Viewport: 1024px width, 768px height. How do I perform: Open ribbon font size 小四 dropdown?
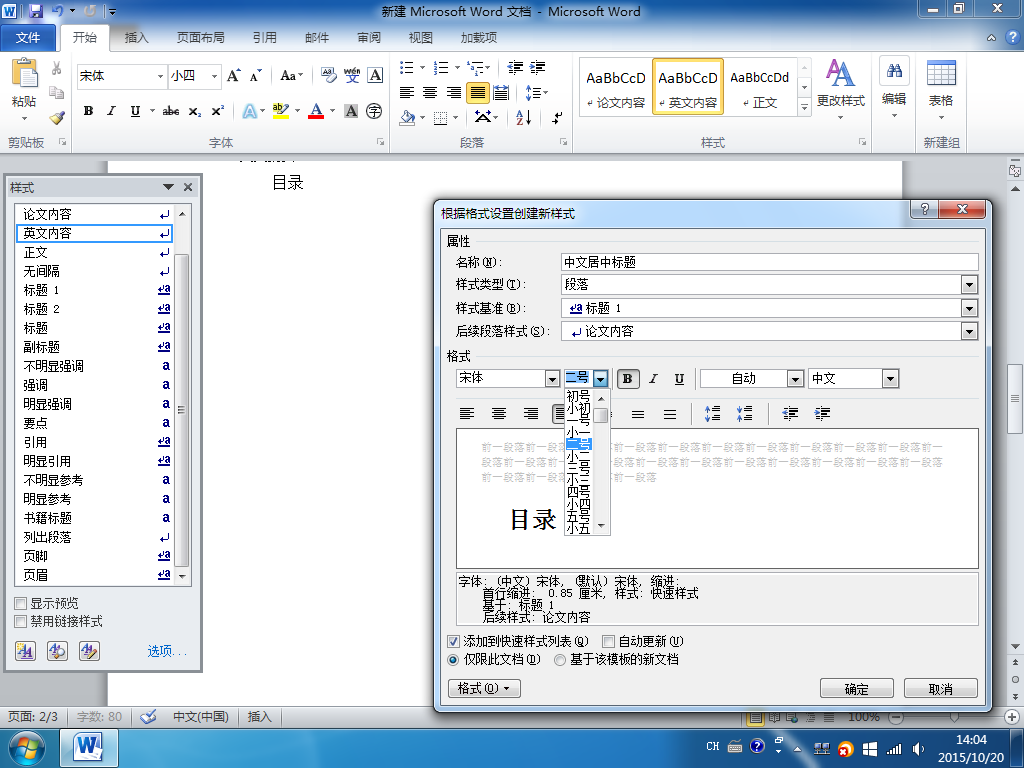[214, 76]
